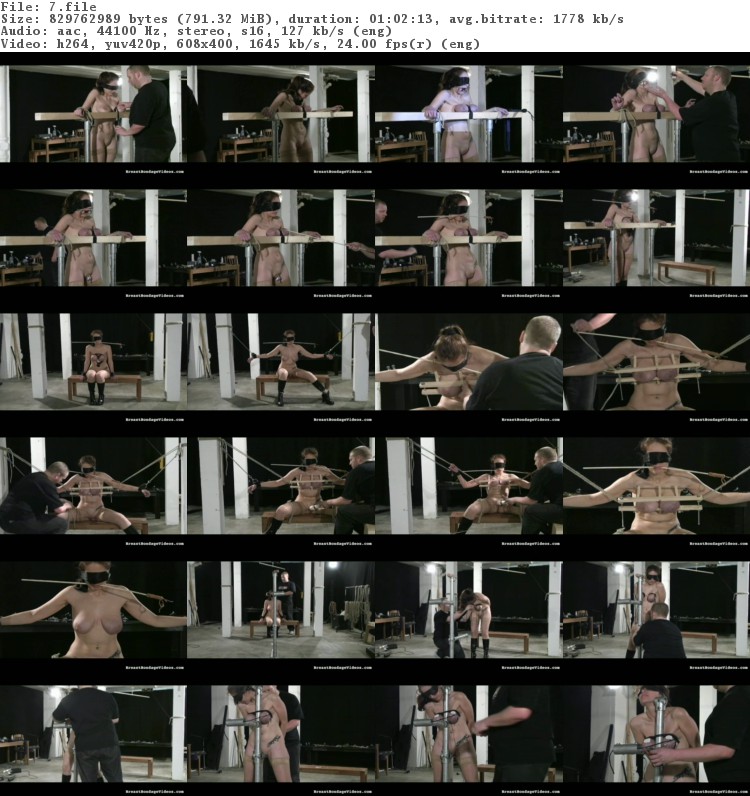The height and width of the screenshot is (796, 750).
Task: Click the Video h264 stream info line
Action: coord(242,44)
